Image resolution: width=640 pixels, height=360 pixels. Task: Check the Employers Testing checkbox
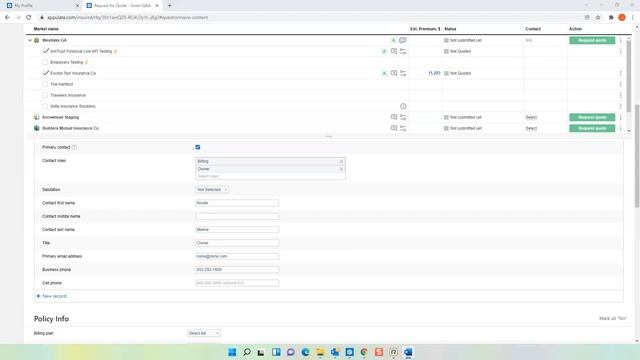click(x=45, y=62)
